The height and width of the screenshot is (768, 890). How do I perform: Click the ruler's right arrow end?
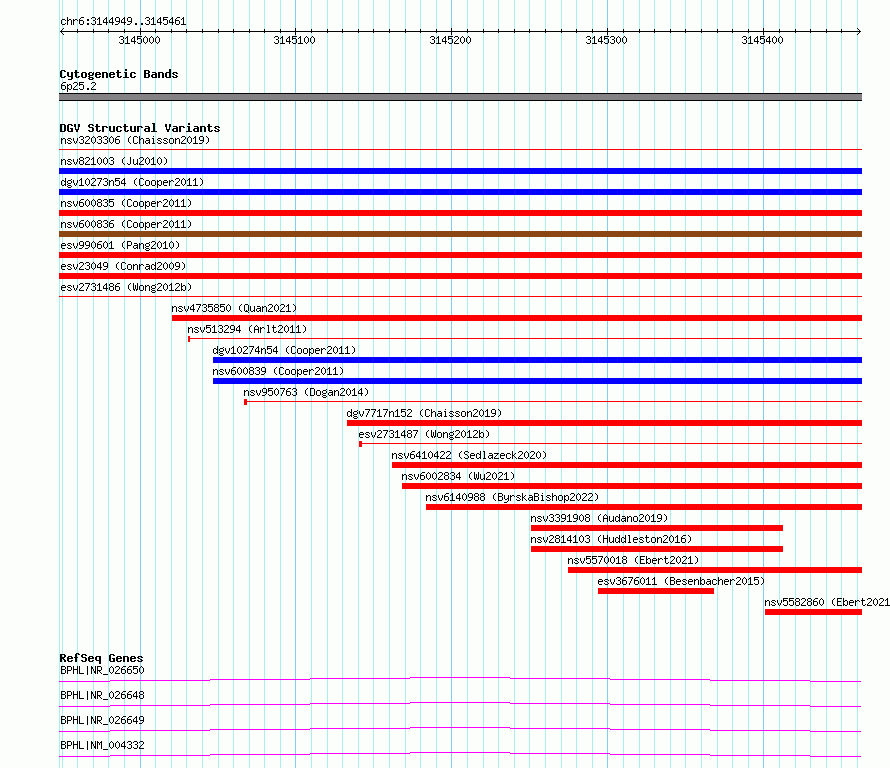pyautogui.click(x=859, y=32)
